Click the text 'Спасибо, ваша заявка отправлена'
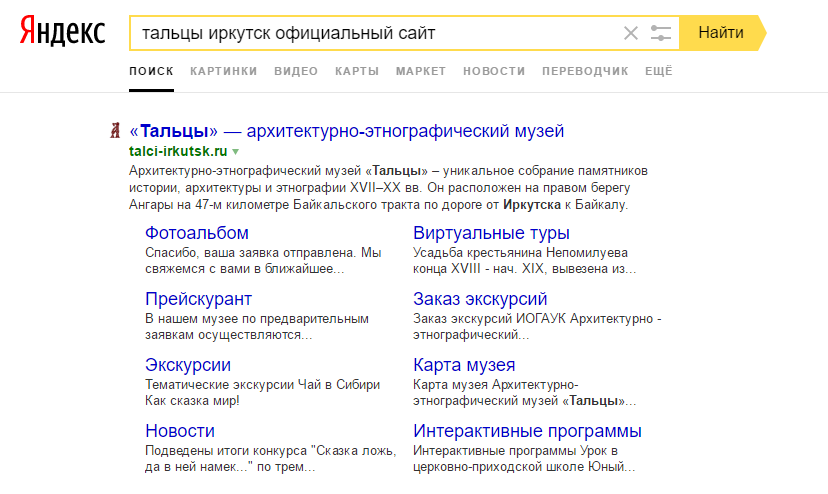This screenshot has width=828, height=494. [250, 253]
